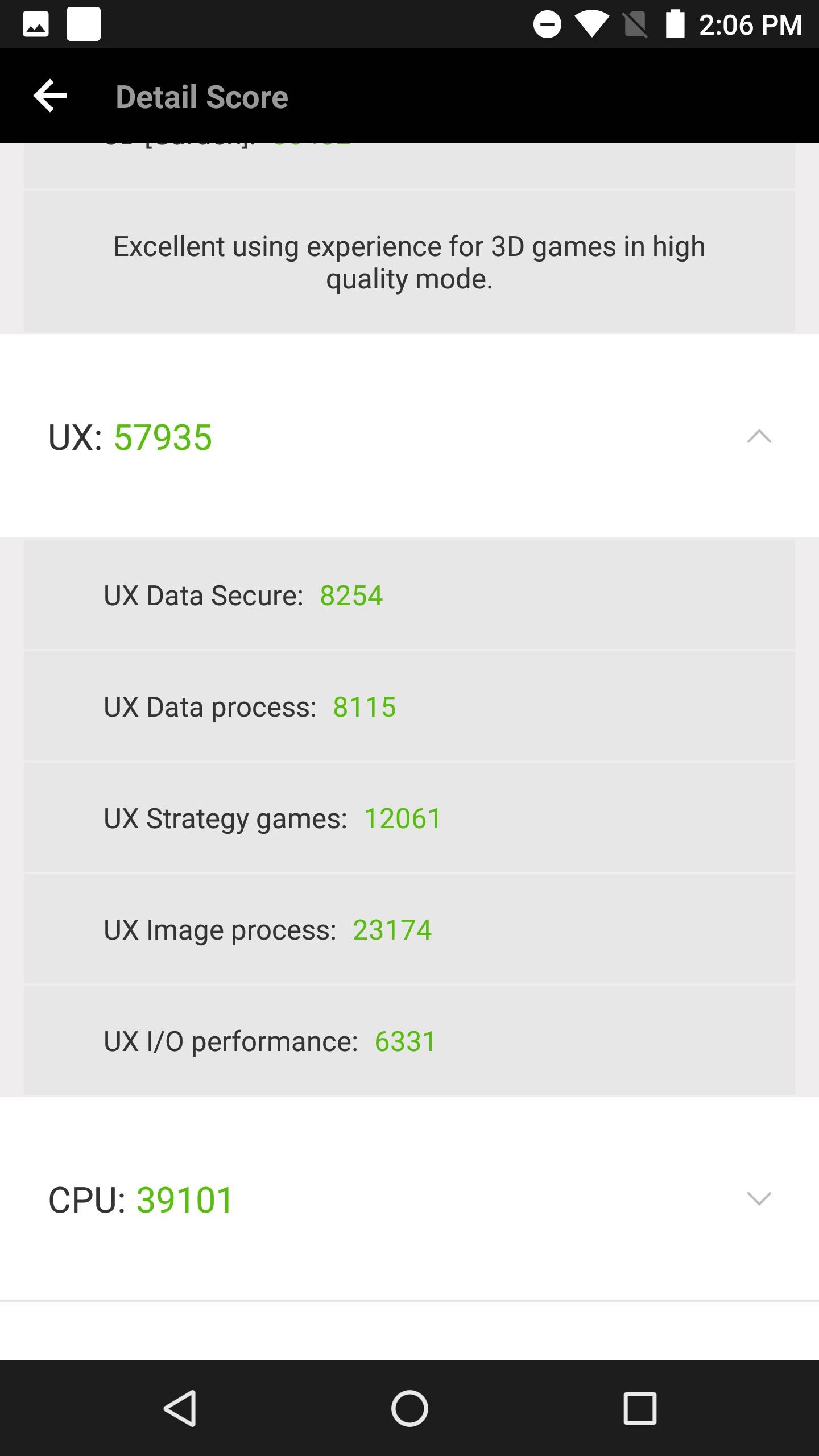Tap the battery status icon
This screenshot has height=1456, width=819.
(675, 24)
